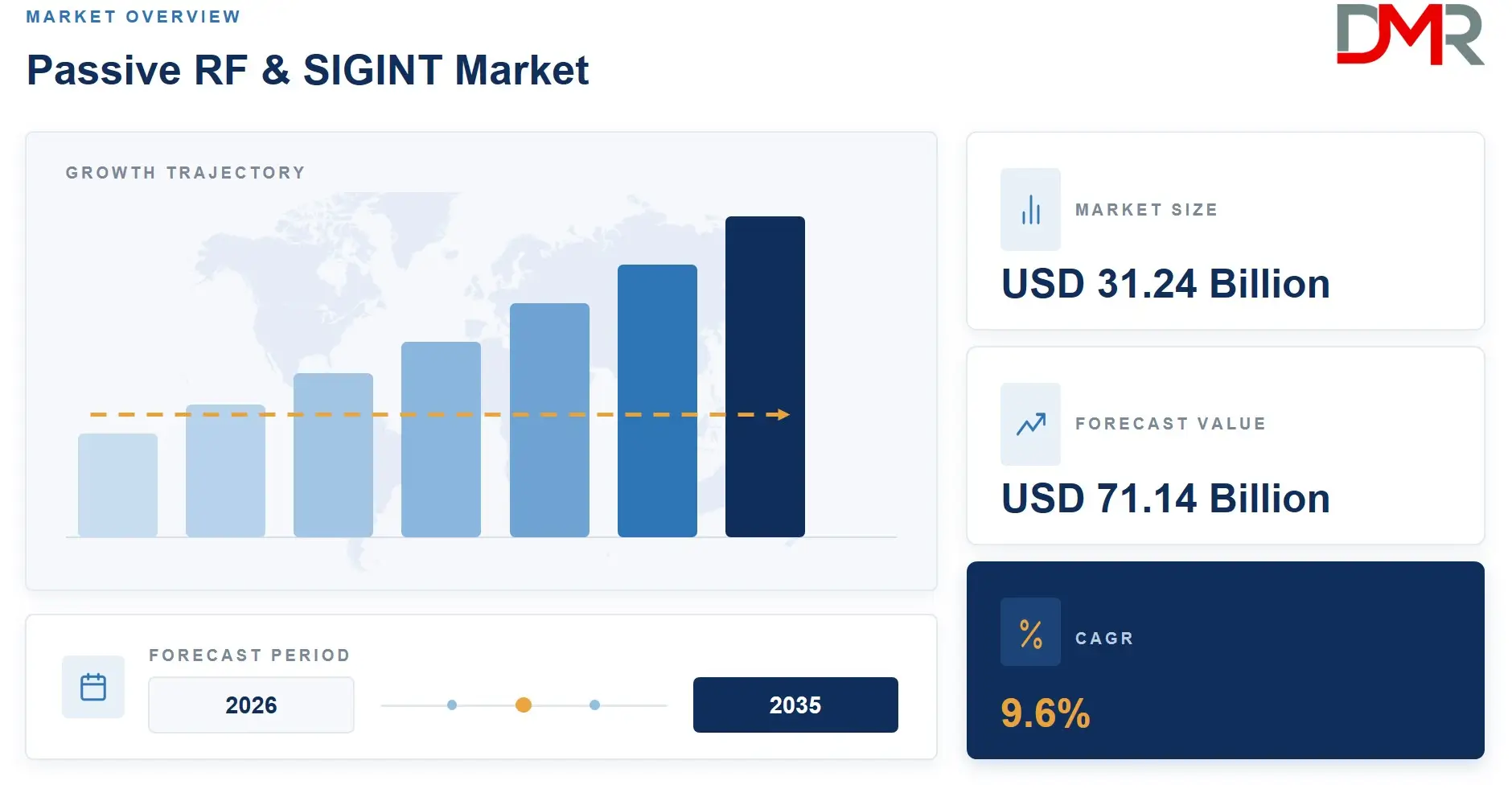The width and height of the screenshot is (1512, 793).
Task: Click the DMR logo
Action: pos(1410,35)
